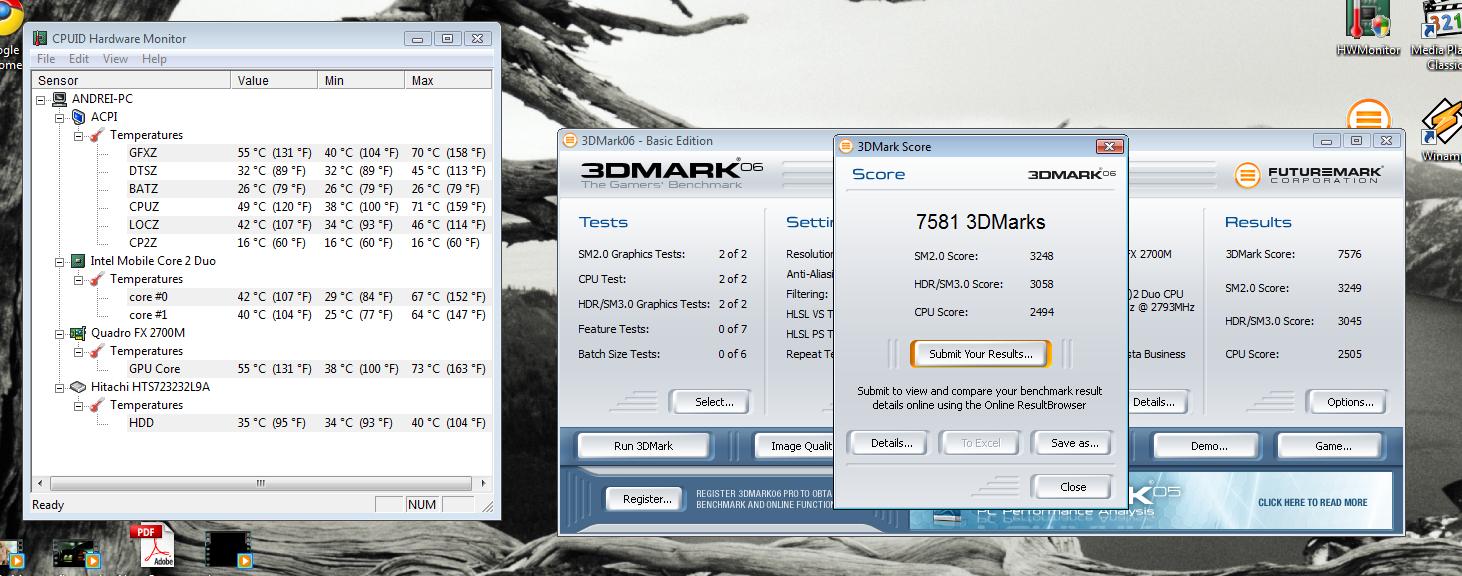Collapse the ACPI Temperatures branch
This screenshot has height=576, width=1462.
pyautogui.click(x=79, y=135)
